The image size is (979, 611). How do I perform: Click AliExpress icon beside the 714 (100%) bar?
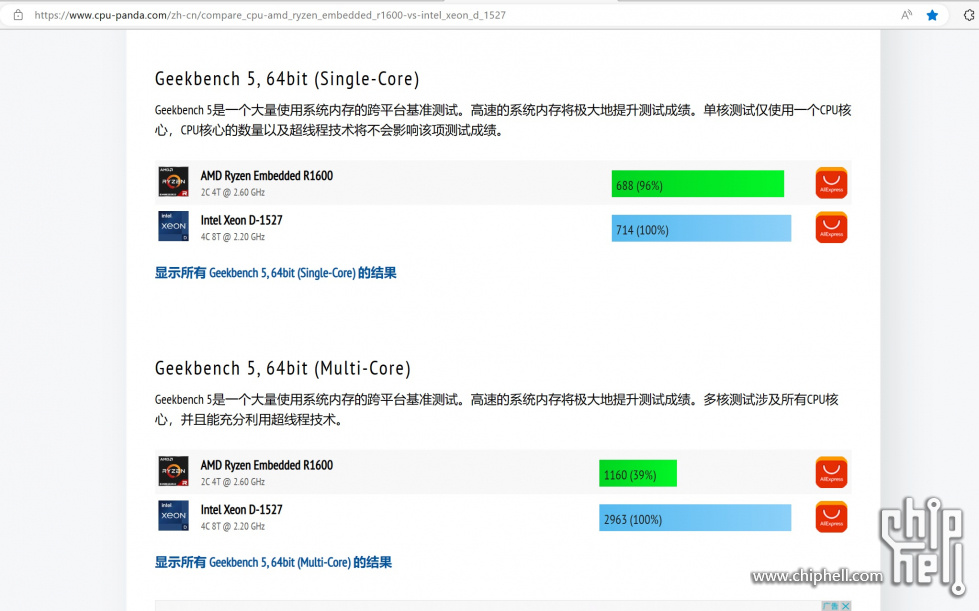831,227
